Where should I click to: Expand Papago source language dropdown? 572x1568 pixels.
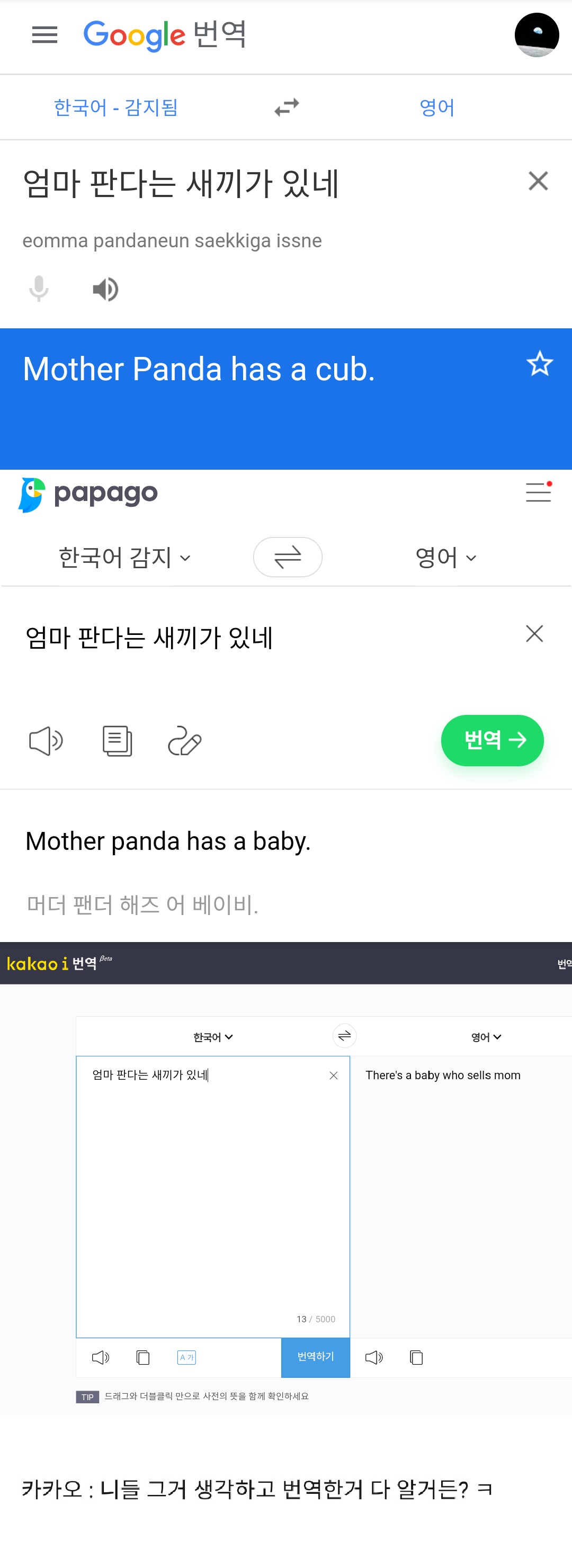[x=125, y=558]
